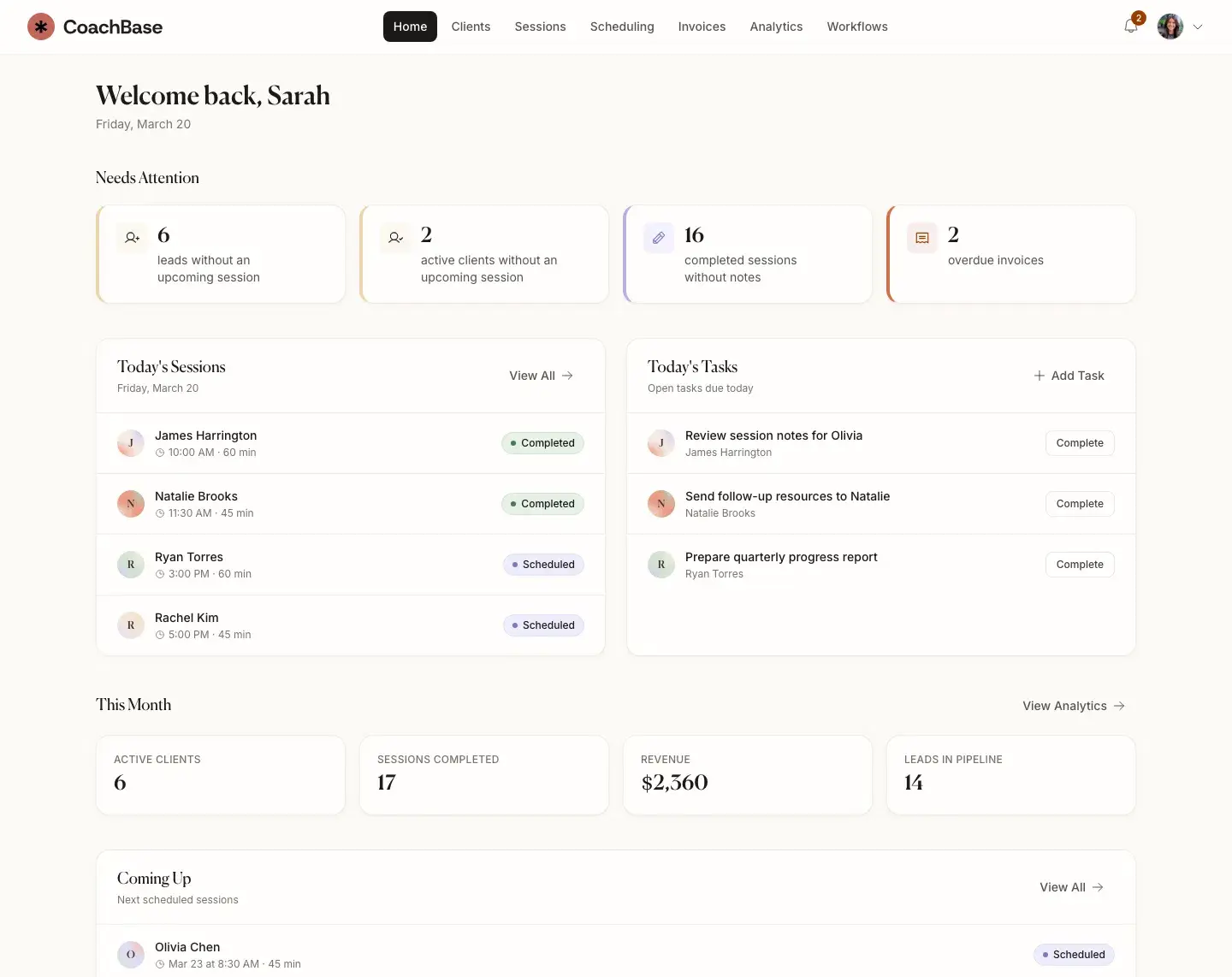
Task: Click Rachel Kim's Scheduled status badge
Action: coord(543,625)
